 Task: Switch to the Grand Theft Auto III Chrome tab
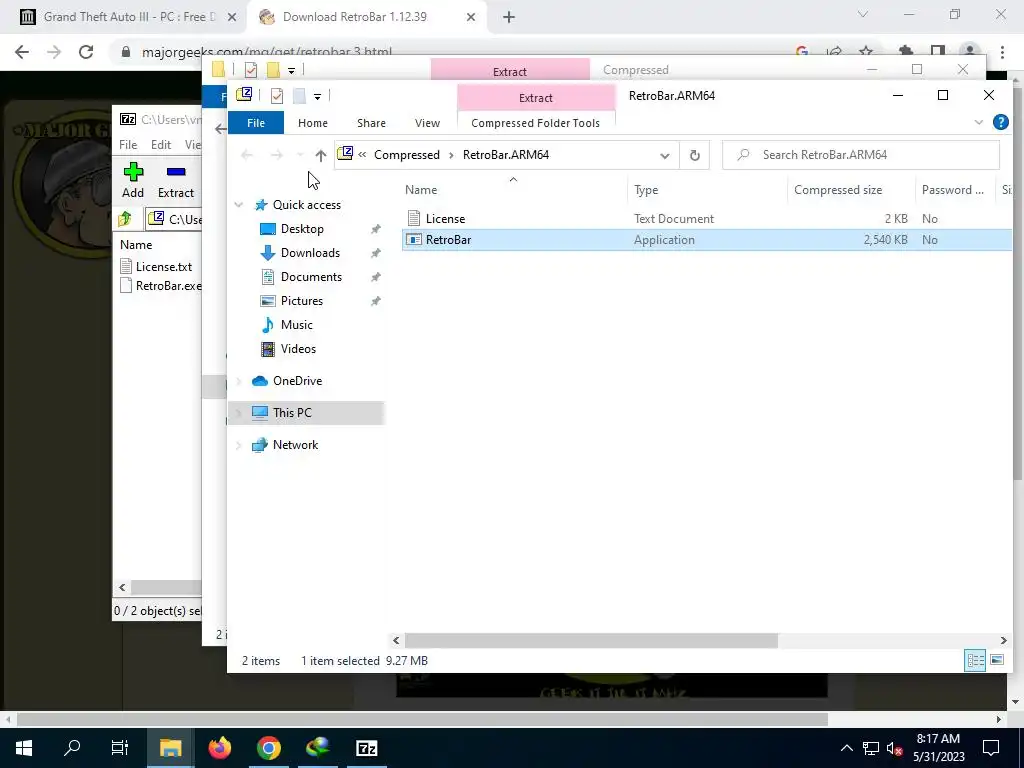point(129,17)
